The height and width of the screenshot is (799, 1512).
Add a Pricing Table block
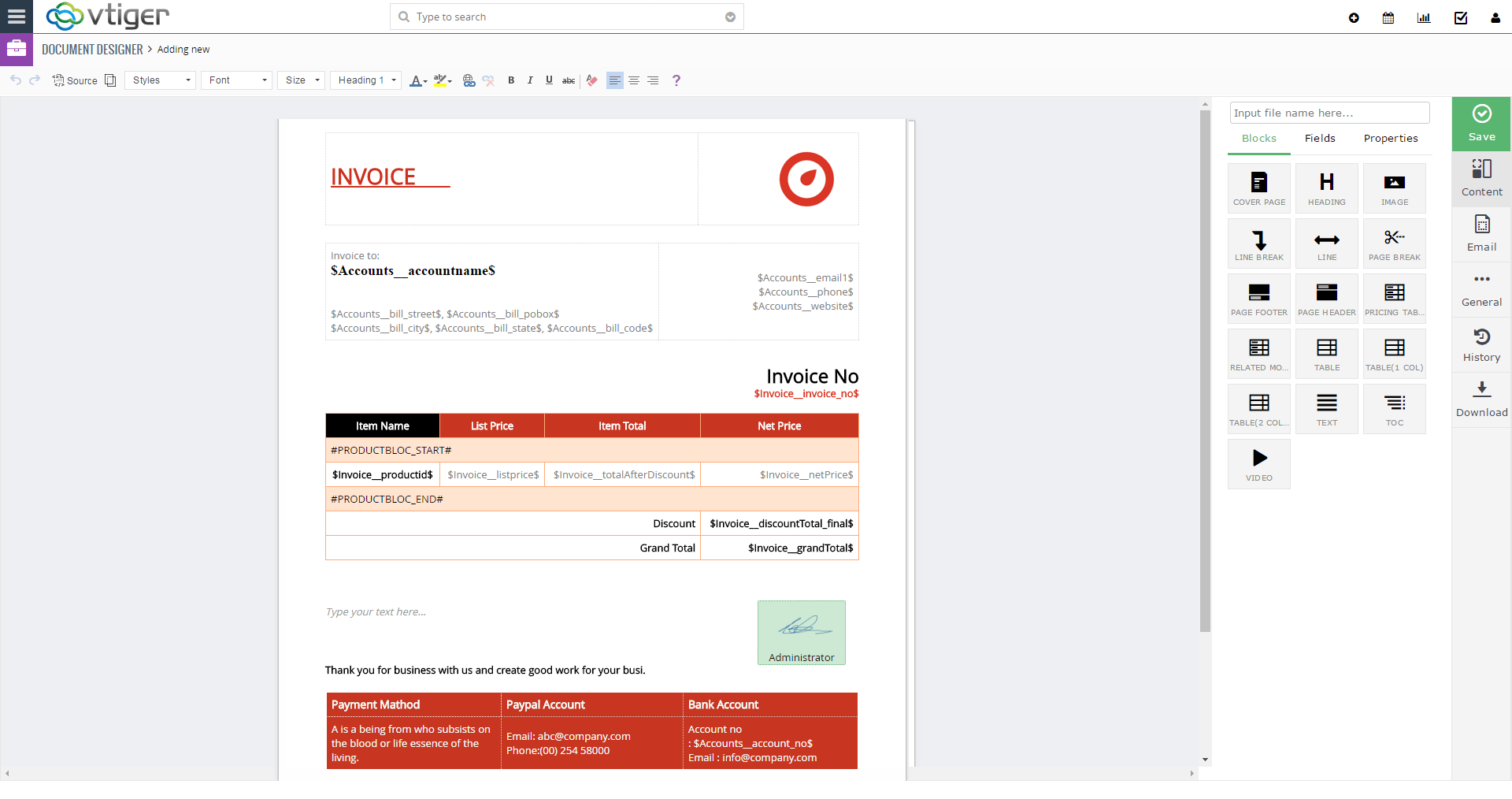tap(1394, 298)
